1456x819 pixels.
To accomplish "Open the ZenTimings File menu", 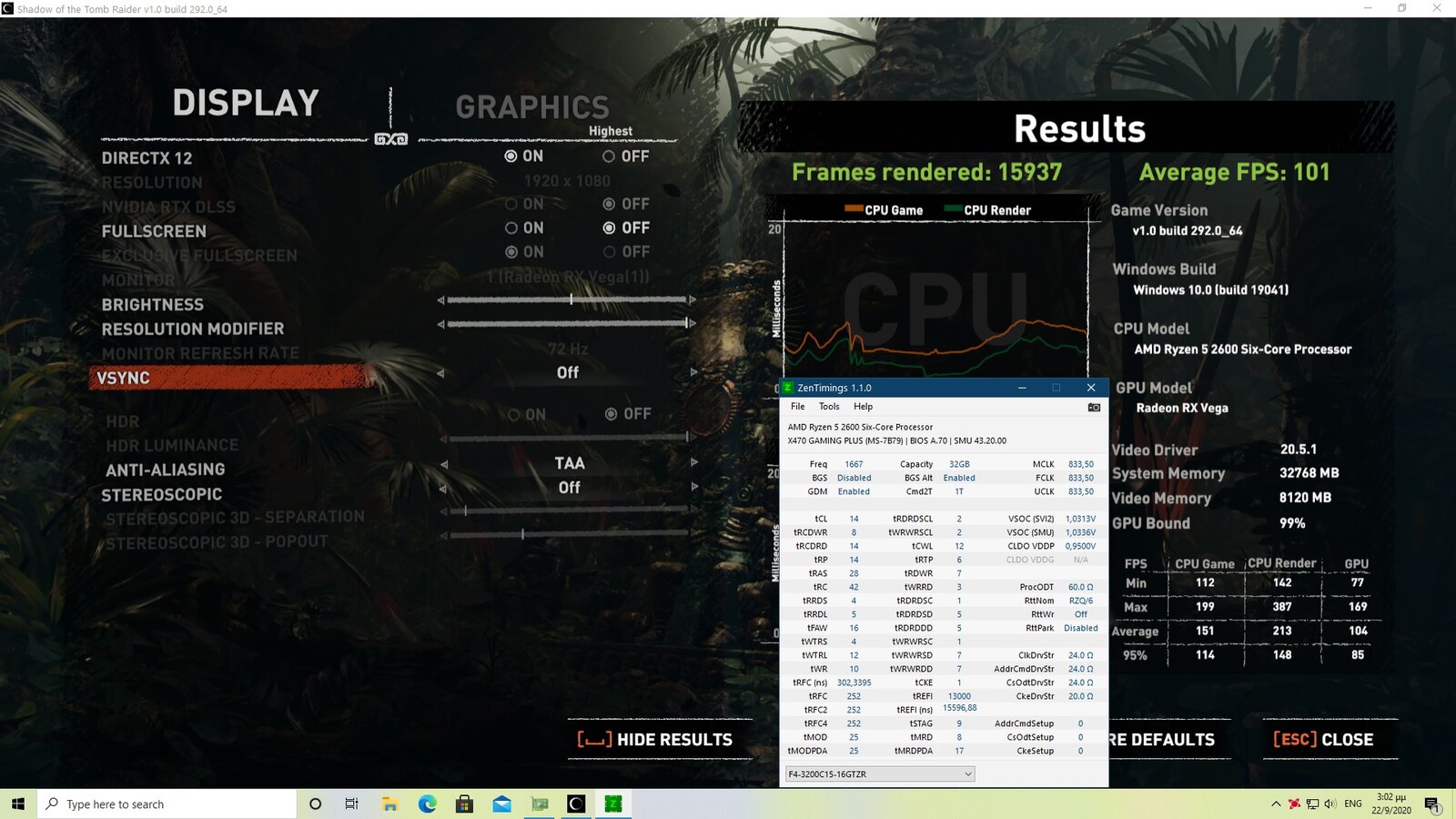I will pos(797,407).
